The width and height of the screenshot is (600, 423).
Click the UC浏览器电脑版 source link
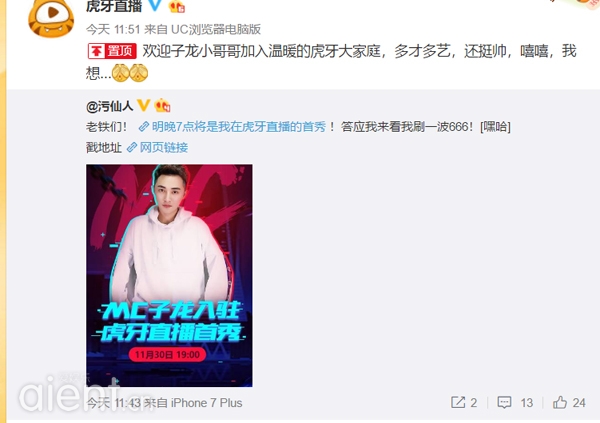tap(216, 29)
